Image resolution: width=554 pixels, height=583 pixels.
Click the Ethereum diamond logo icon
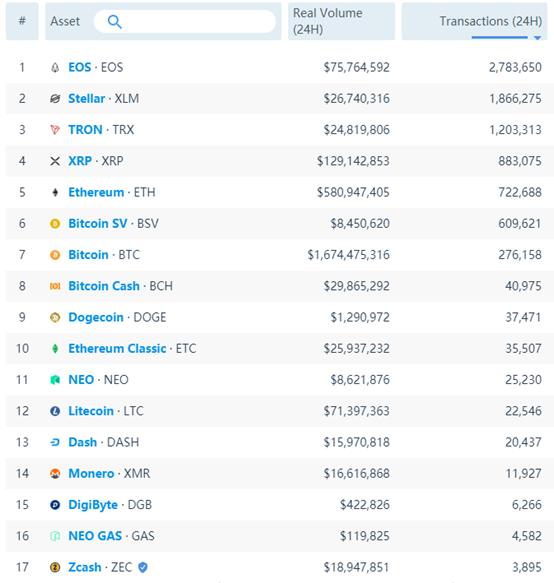(x=55, y=192)
